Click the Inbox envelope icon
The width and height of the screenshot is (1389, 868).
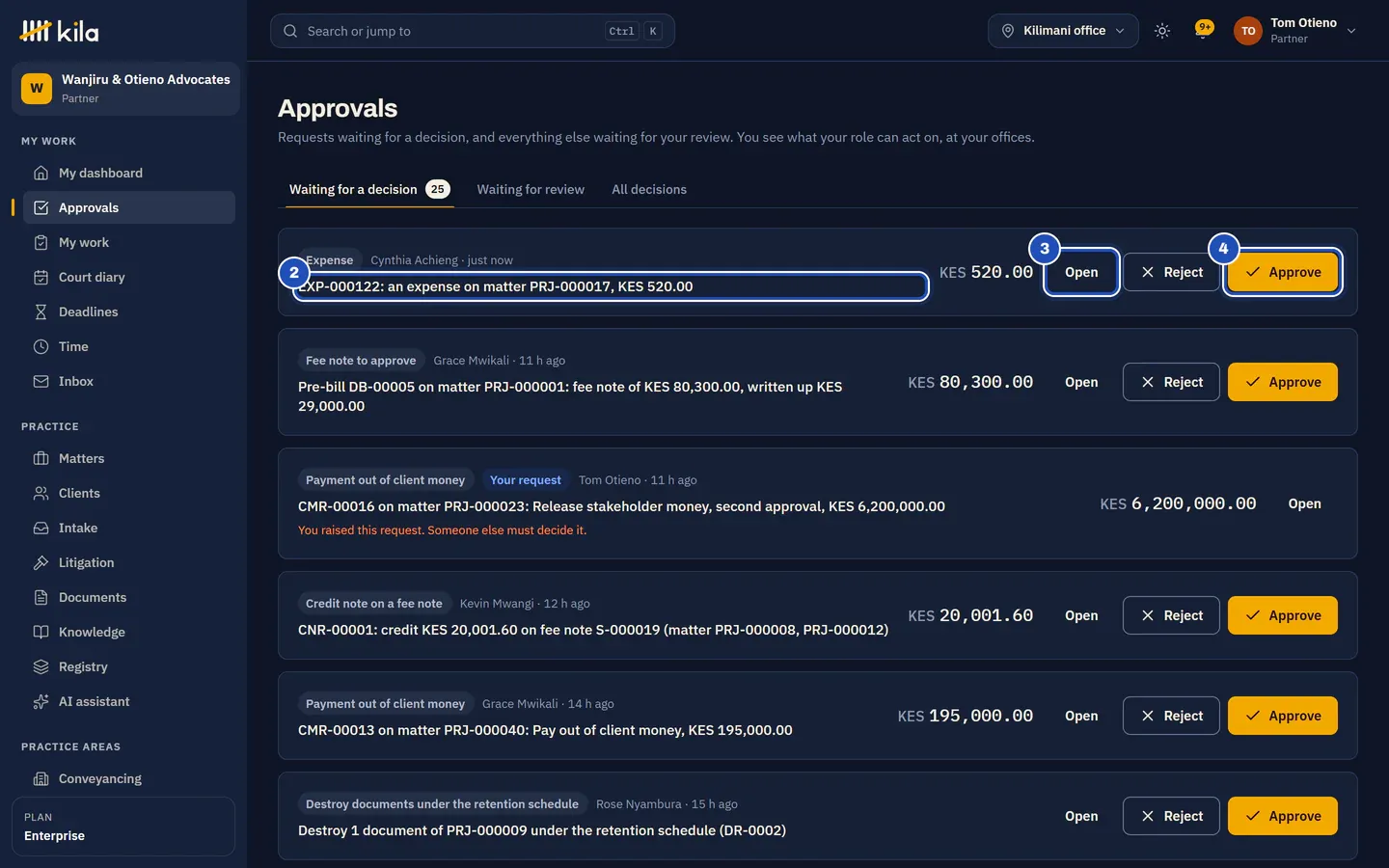coord(41,381)
